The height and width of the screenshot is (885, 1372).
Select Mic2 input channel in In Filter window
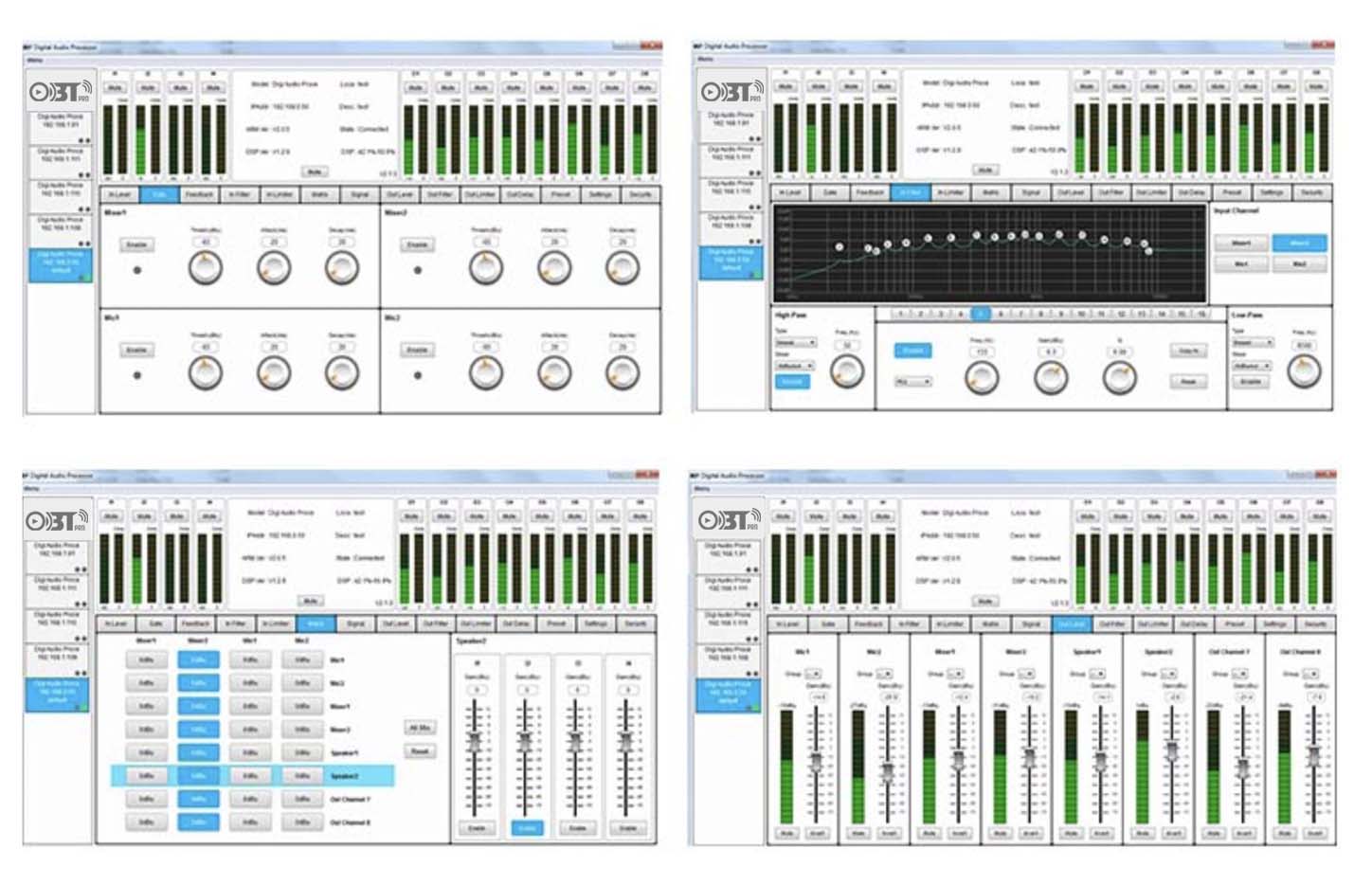pos(1300,264)
